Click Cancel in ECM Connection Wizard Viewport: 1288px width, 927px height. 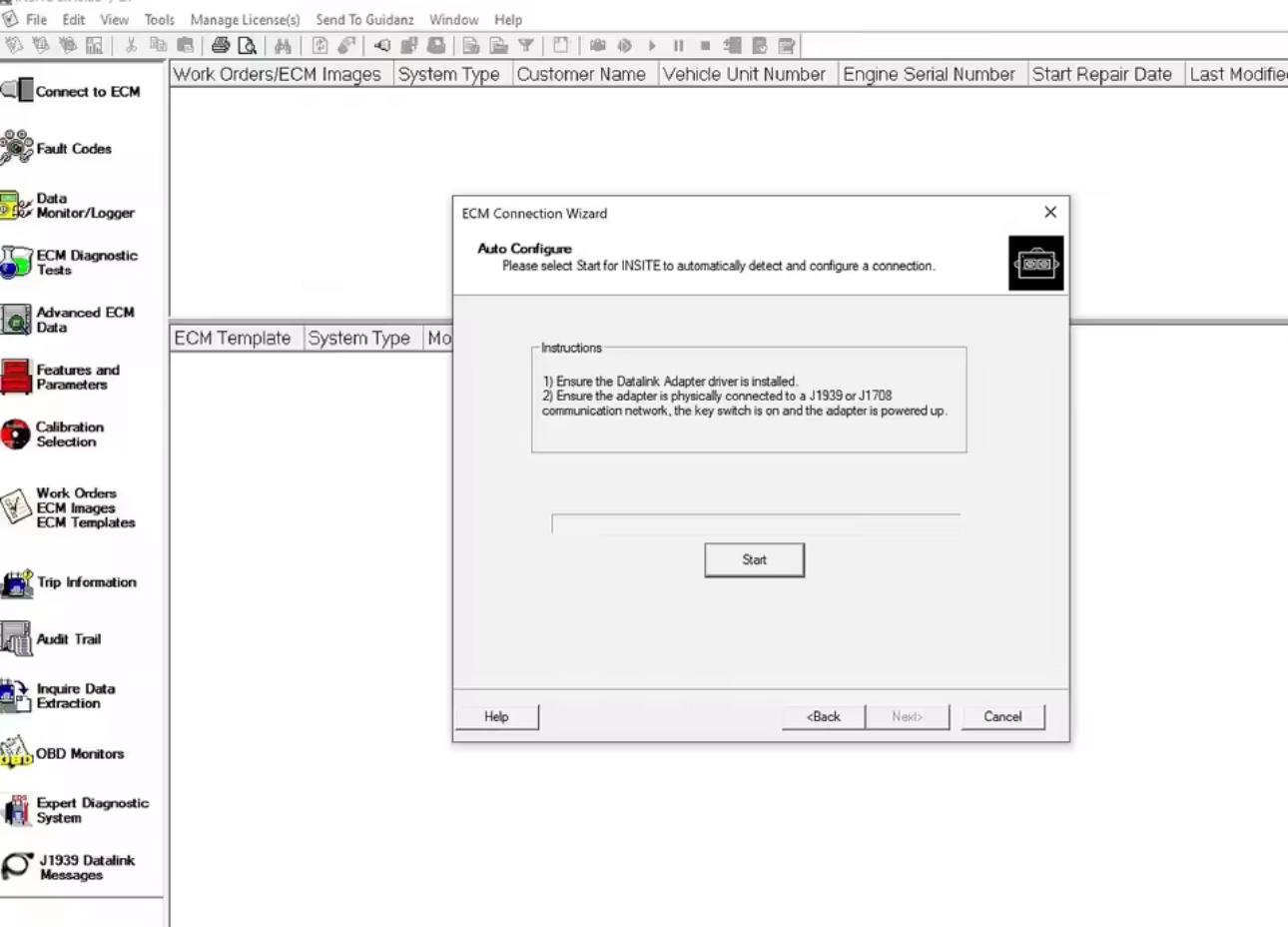[x=1002, y=716]
